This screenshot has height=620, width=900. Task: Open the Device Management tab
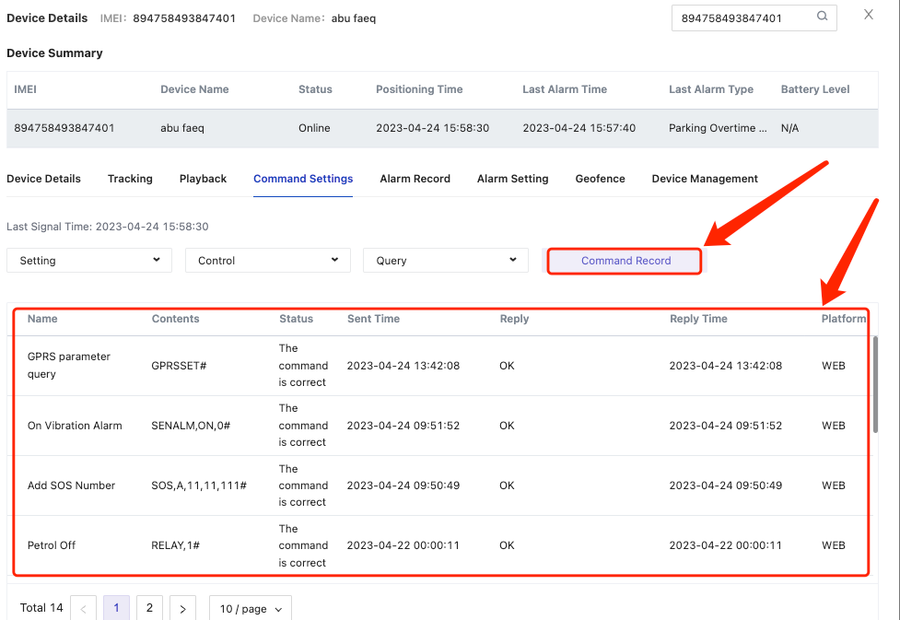pyautogui.click(x=704, y=179)
